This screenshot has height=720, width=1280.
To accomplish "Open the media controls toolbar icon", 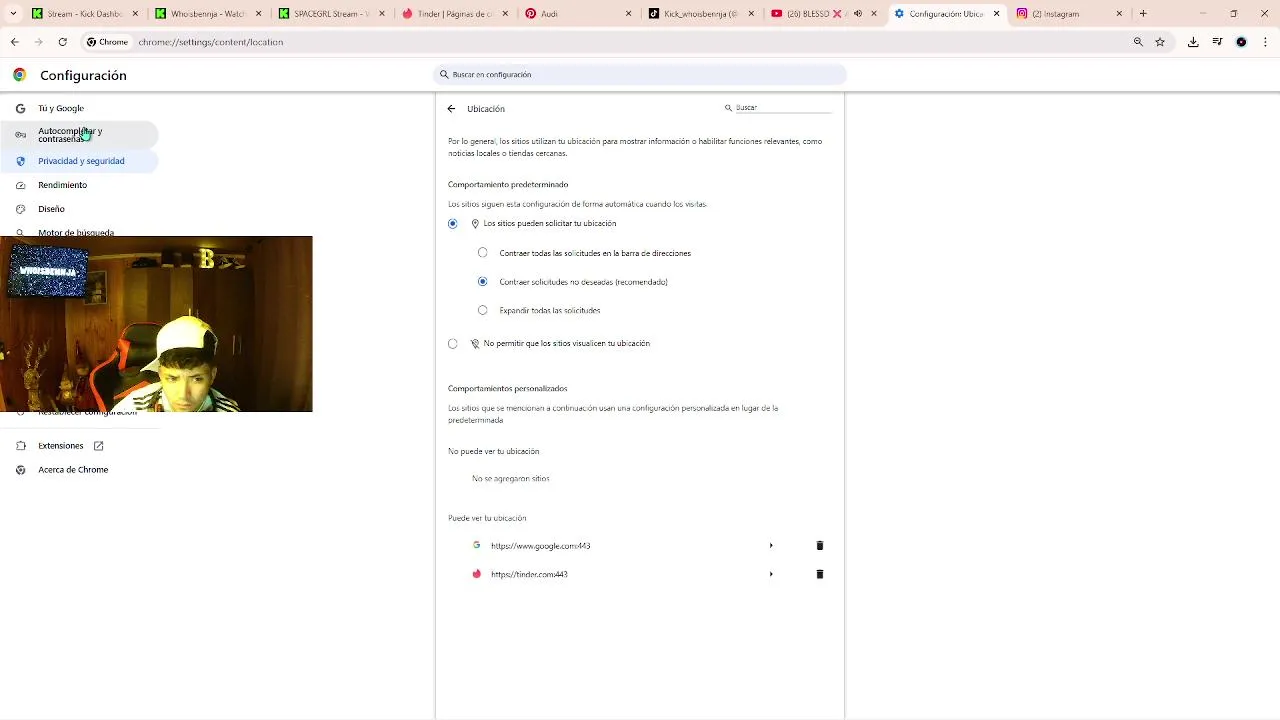I will 1217,42.
